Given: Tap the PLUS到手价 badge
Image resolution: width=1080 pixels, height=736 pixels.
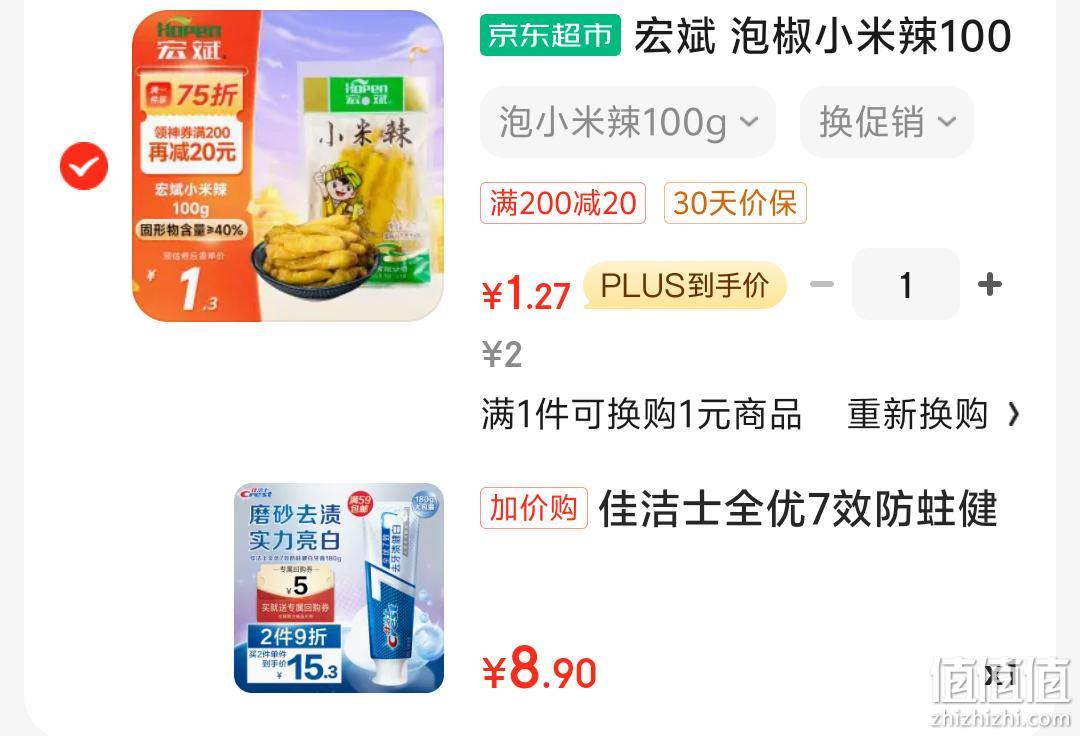Looking at the screenshot, I should click(685, 285).
